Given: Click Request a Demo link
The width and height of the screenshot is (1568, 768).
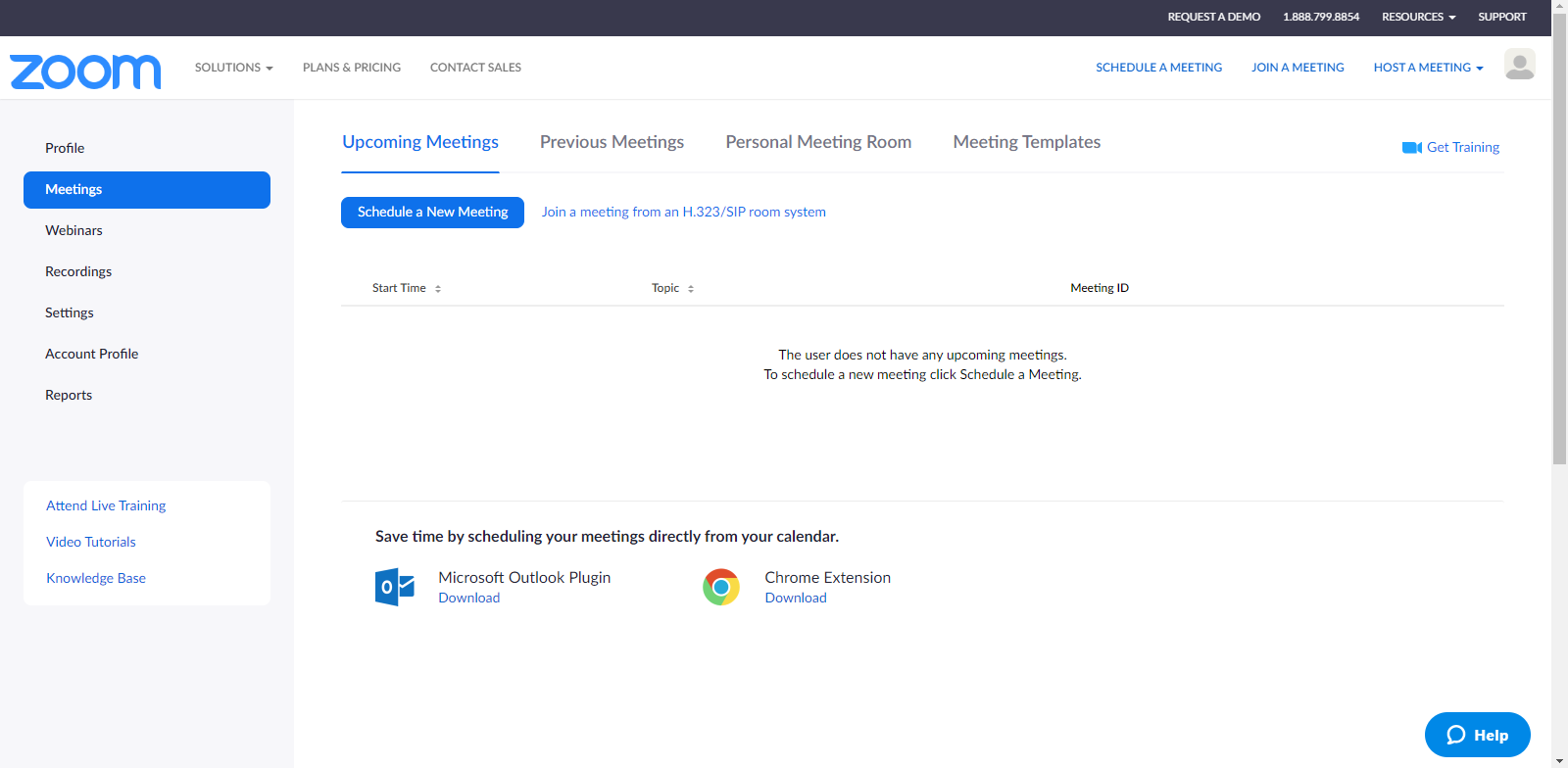Looking at the screenshot, I should pyautogui.click(x=1214, y=17).
